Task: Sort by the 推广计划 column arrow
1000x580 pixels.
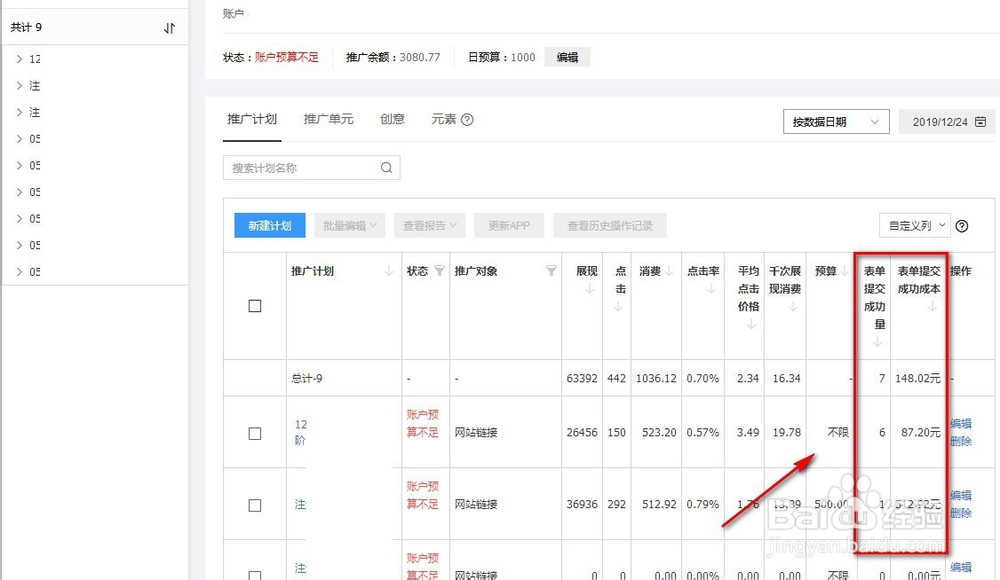Action: (388, 271)
